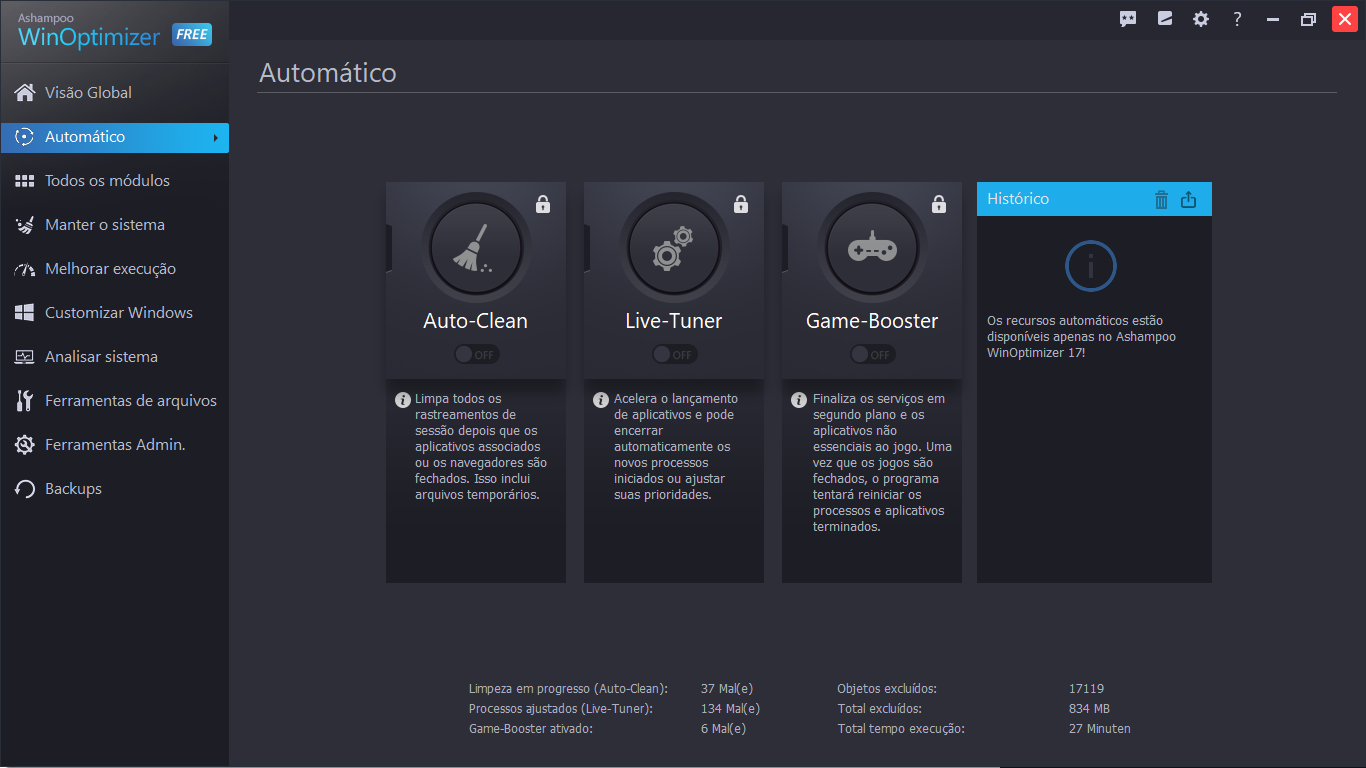Expand the Live-Tuner card side tab
The height and width of the screenshot is (768, 1366).
coord(587,247)
